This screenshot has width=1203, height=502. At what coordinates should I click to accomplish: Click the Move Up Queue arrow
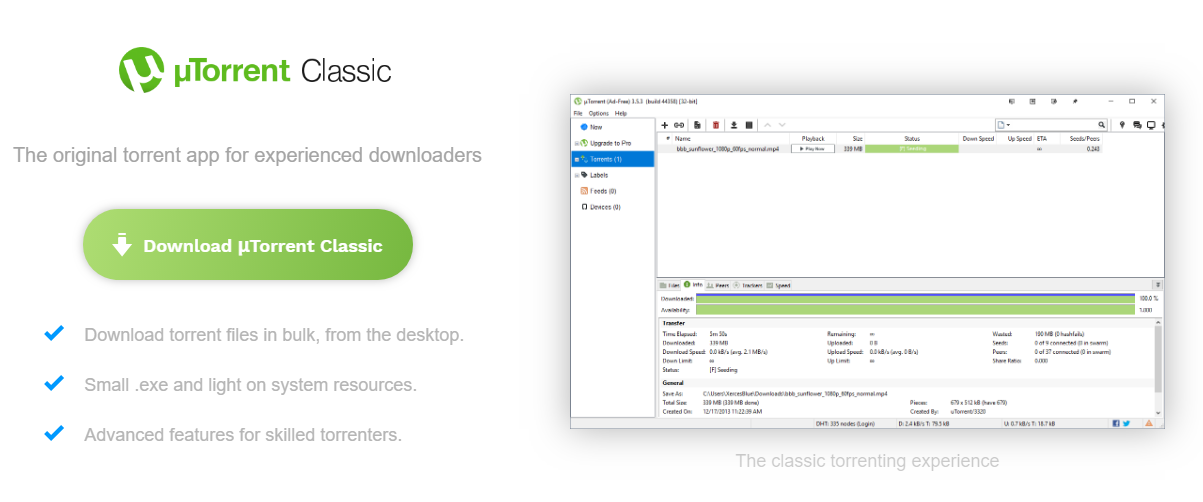click(768, 125)
